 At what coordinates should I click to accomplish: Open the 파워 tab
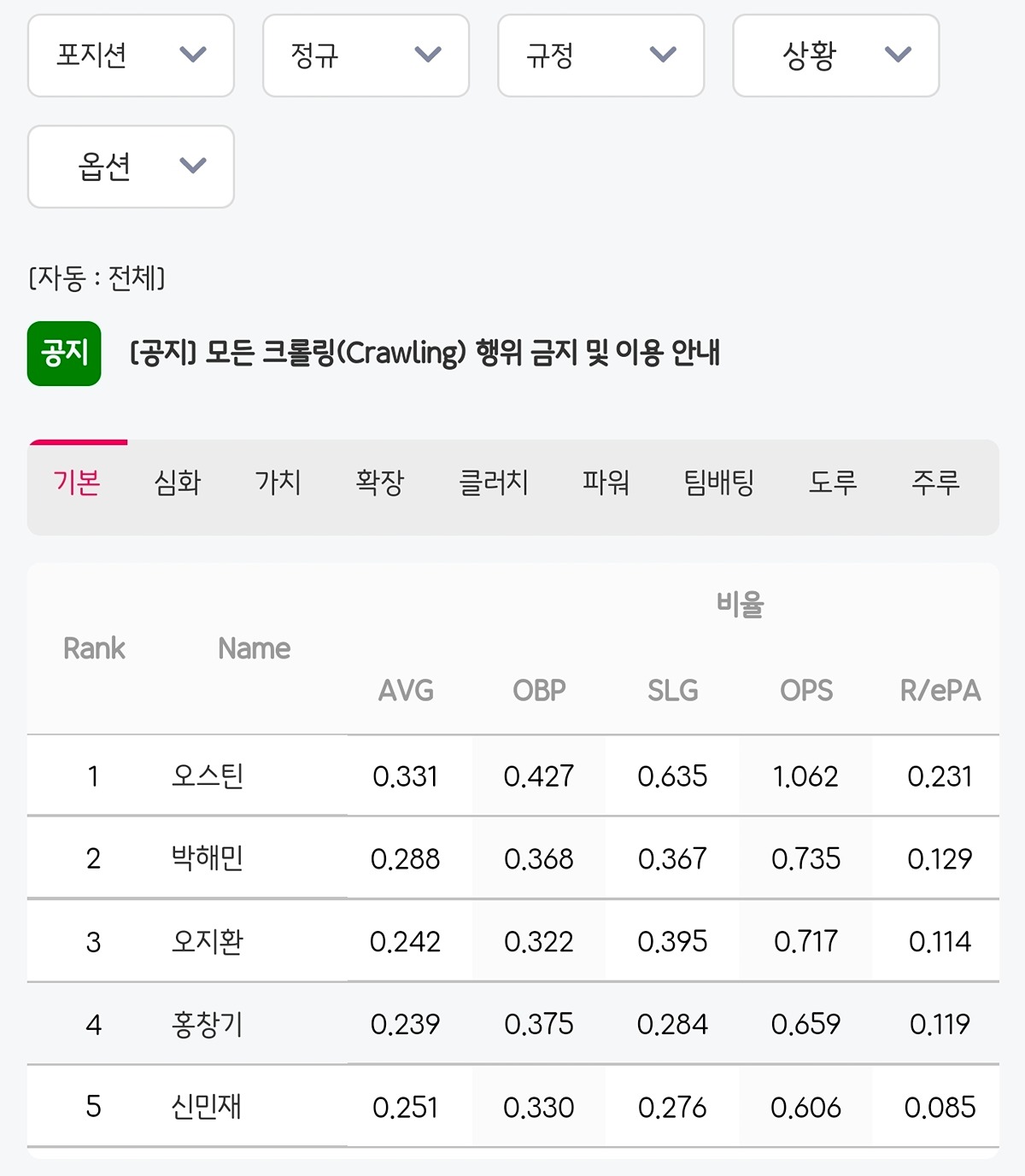tap(606, 483)
